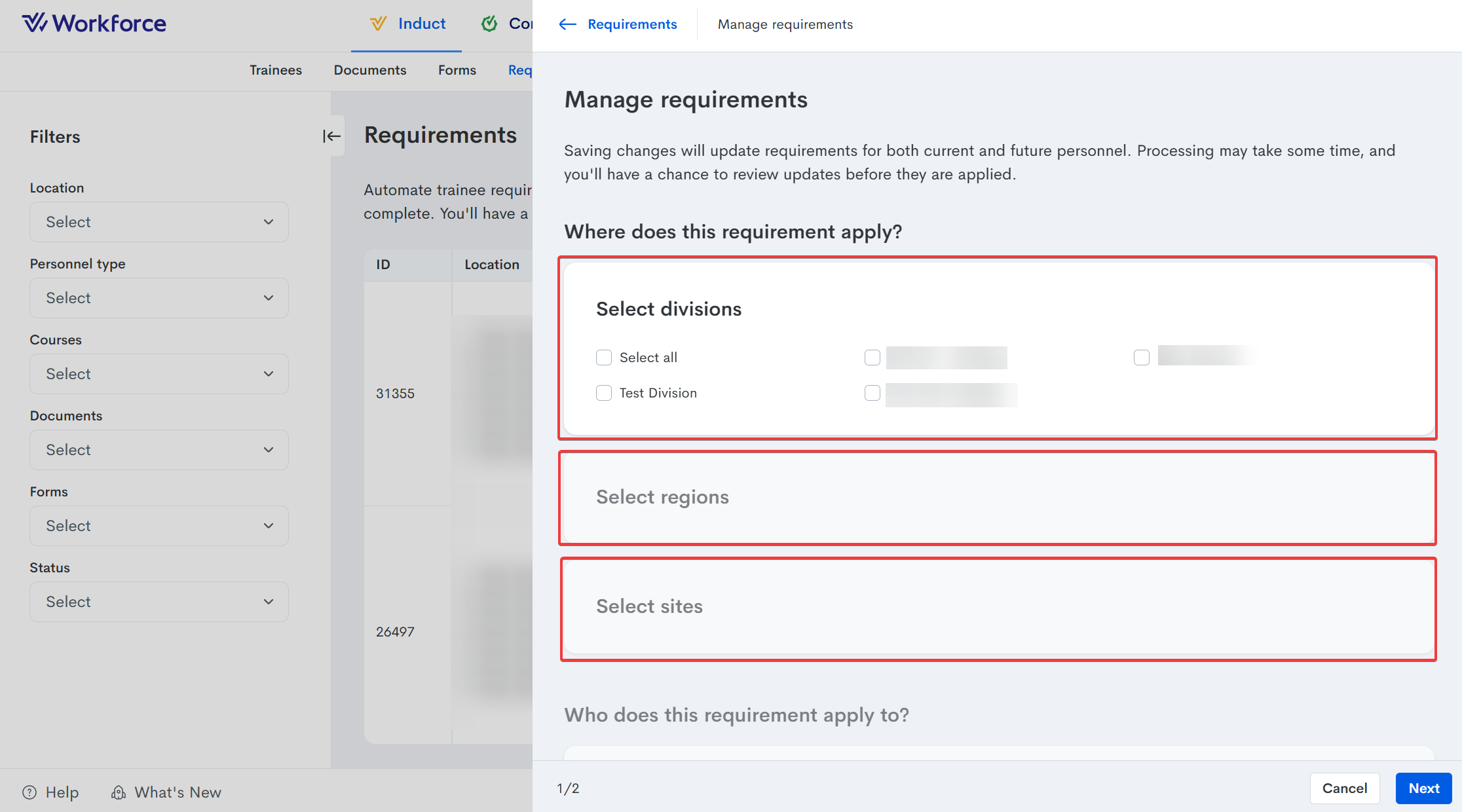The height and width of the screenshot is (812, 1462).
Task: Switch to the Trainees tab
Action: pyautogui.click(x=276, y=70)
